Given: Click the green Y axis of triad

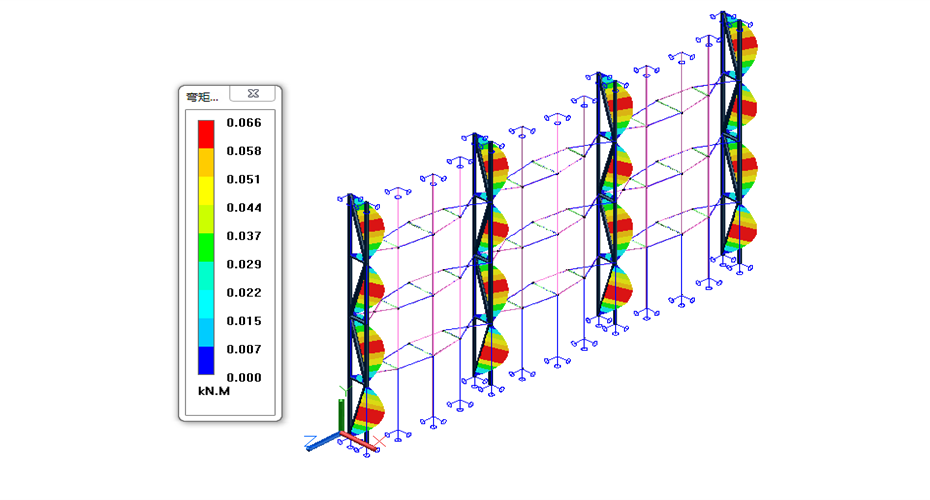Looking at the screenshot, I should click(341, 415).
